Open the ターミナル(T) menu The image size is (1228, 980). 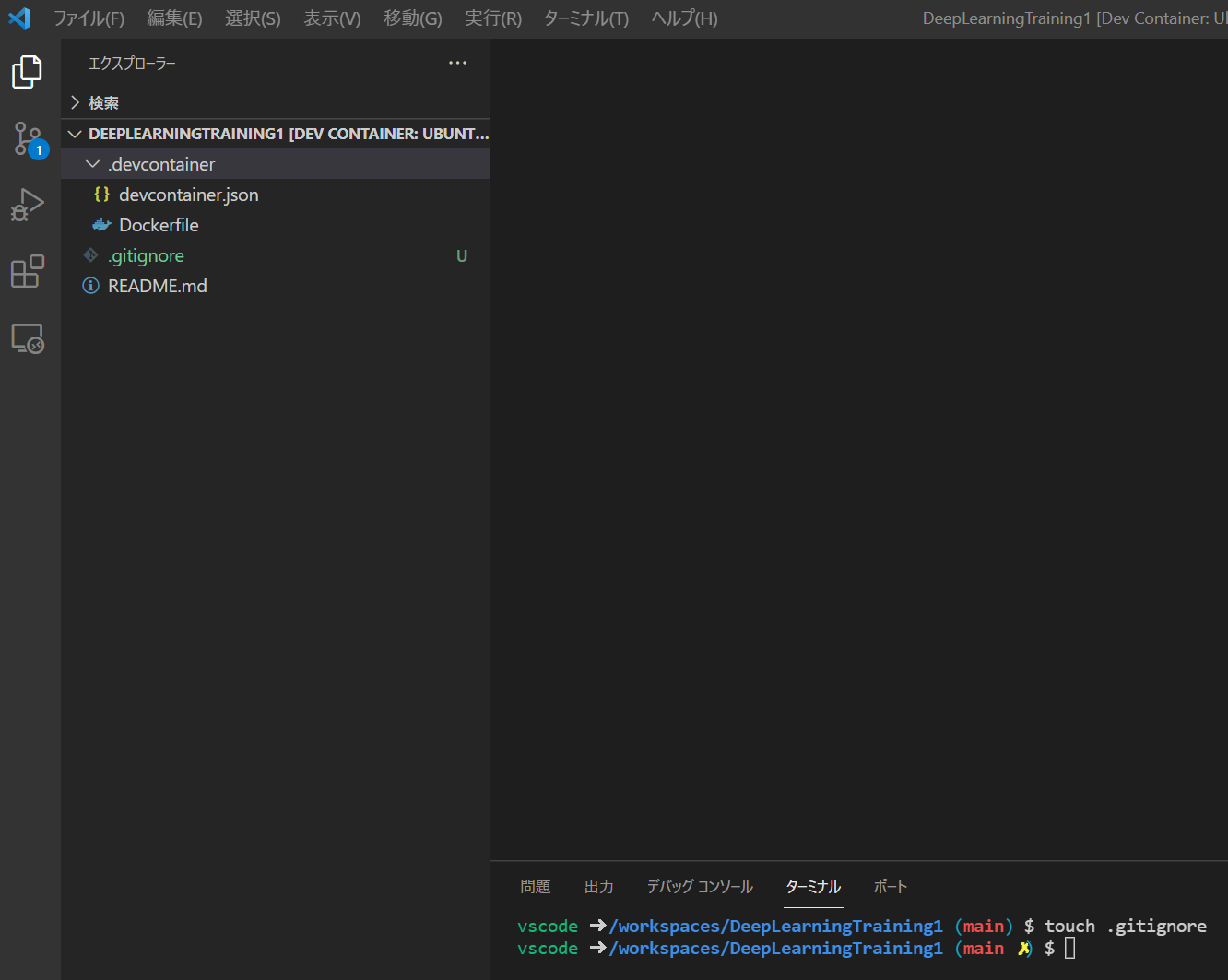point(585,18)
